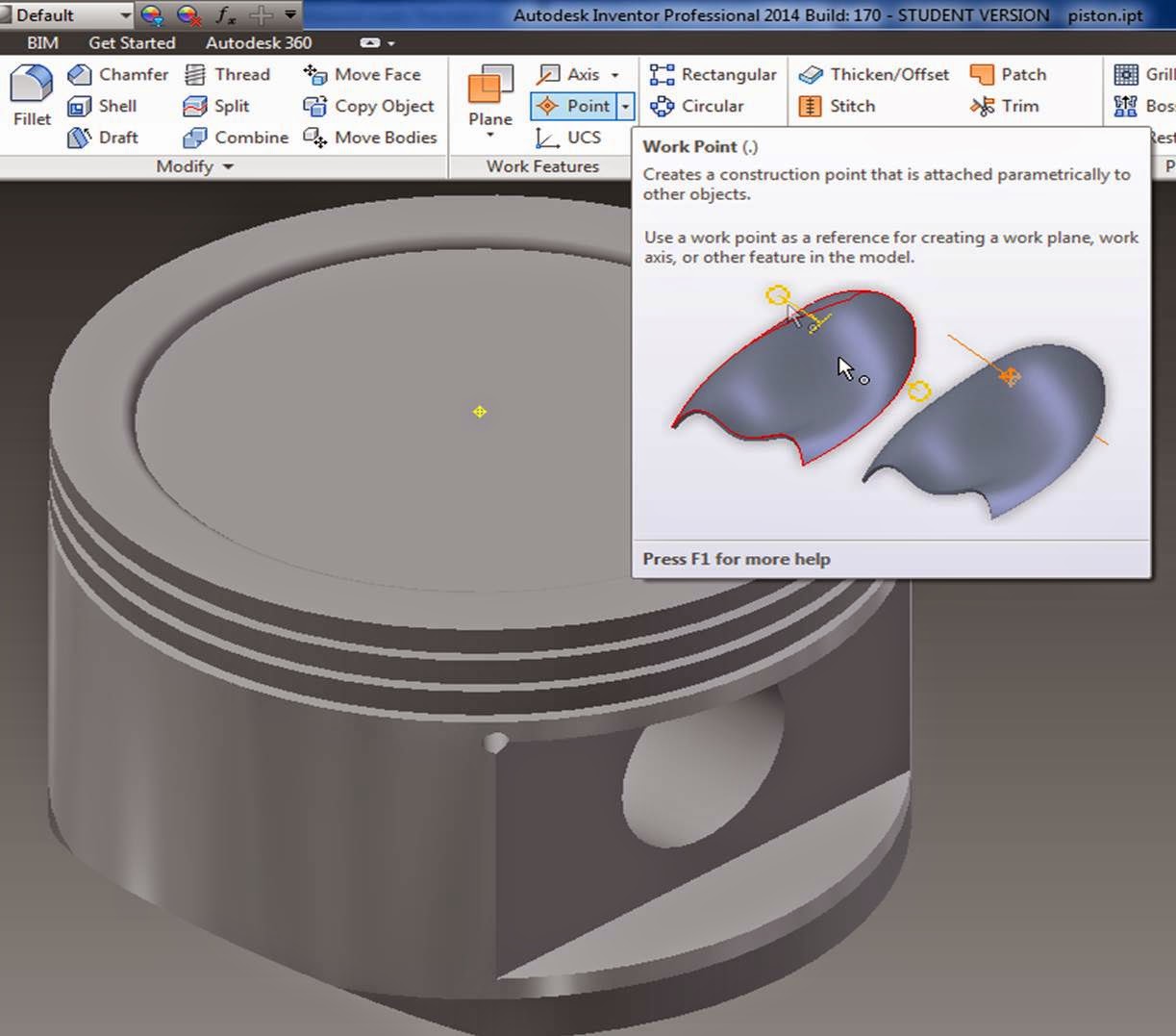The height and width of the screenshot is (1036, 1176).
Task: Open the Autodesk 360 ribbon tab
Action: (258, 43)
